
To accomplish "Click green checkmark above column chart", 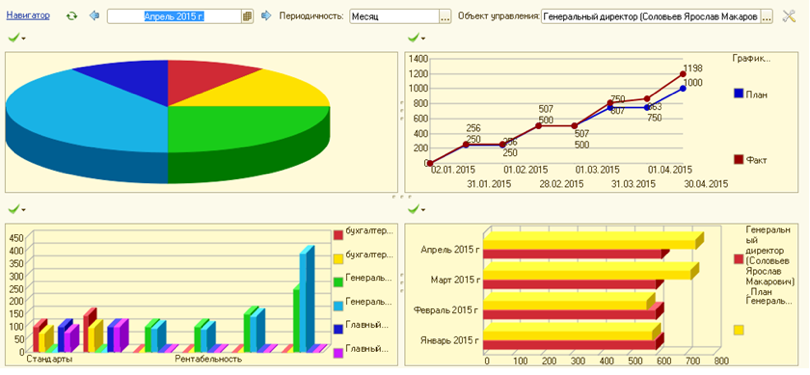I will (x=14, y=209).
